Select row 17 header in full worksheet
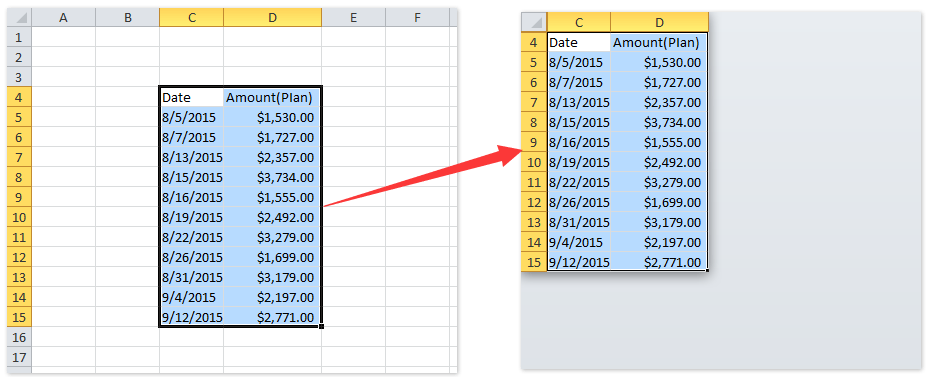 (19, 357)
